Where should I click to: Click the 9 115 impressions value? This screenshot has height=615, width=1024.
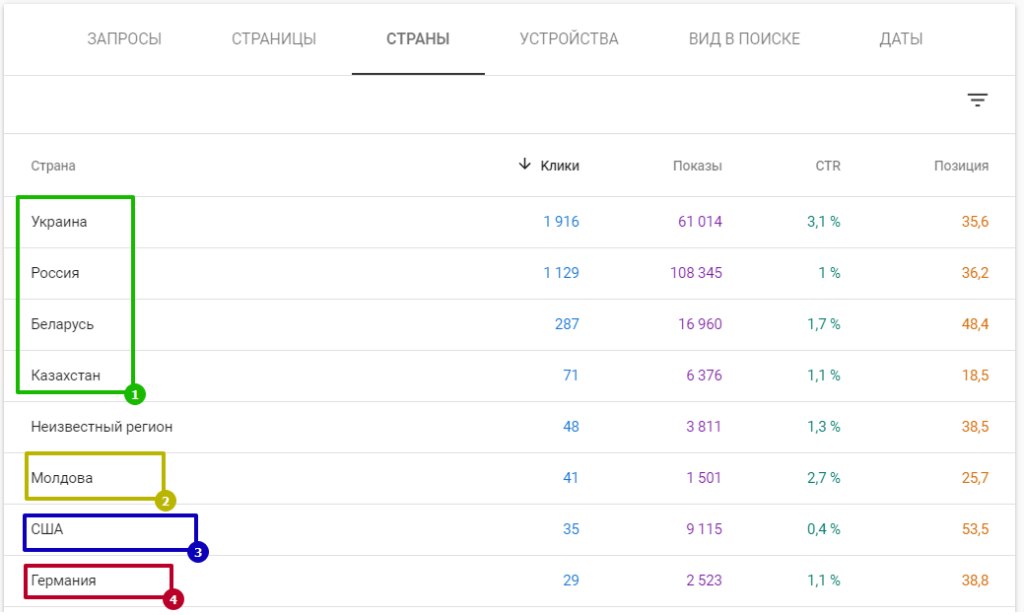[704, 529]
